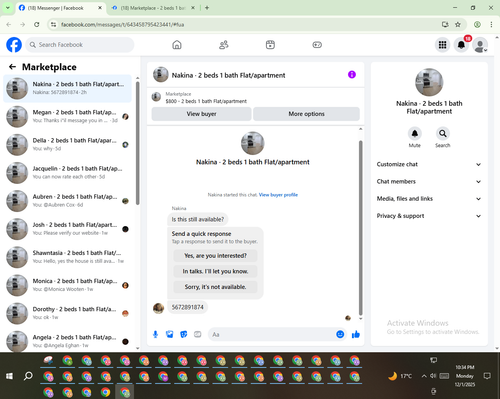This screenshot has height=399, width=500.
Task: Open the Chrome three-dot menu
Action: [491, 24]
